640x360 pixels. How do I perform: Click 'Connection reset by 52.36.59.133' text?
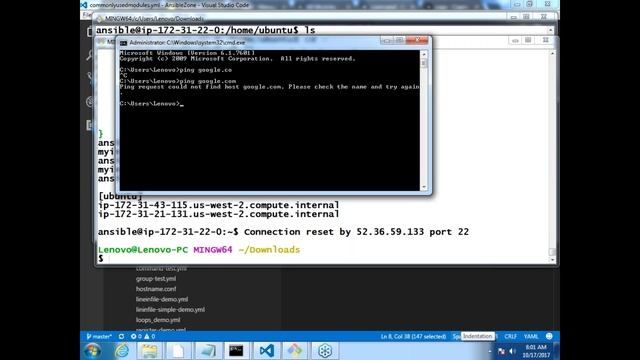(334, 232)
